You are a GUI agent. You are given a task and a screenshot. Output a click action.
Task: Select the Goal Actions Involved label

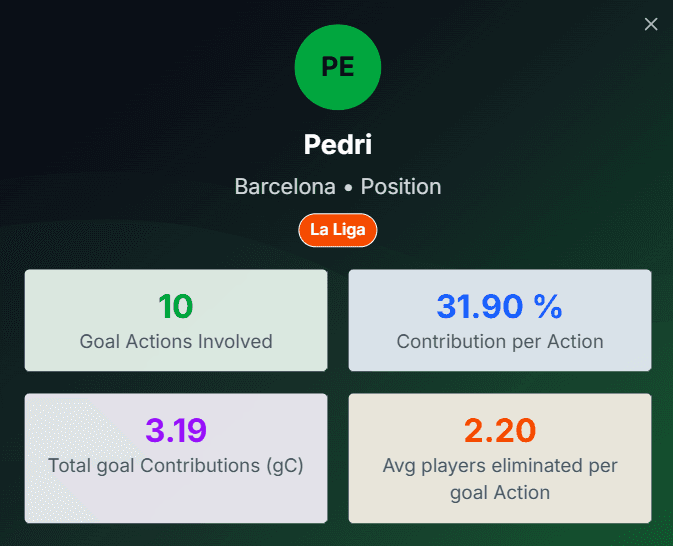176,341
